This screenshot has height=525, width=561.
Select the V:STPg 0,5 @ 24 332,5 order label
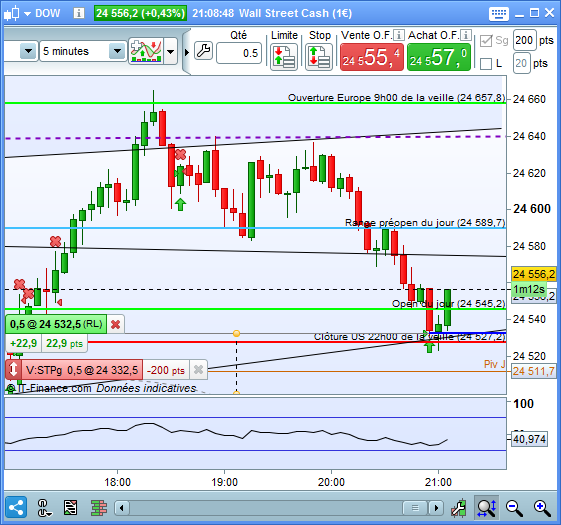[82, 370]
